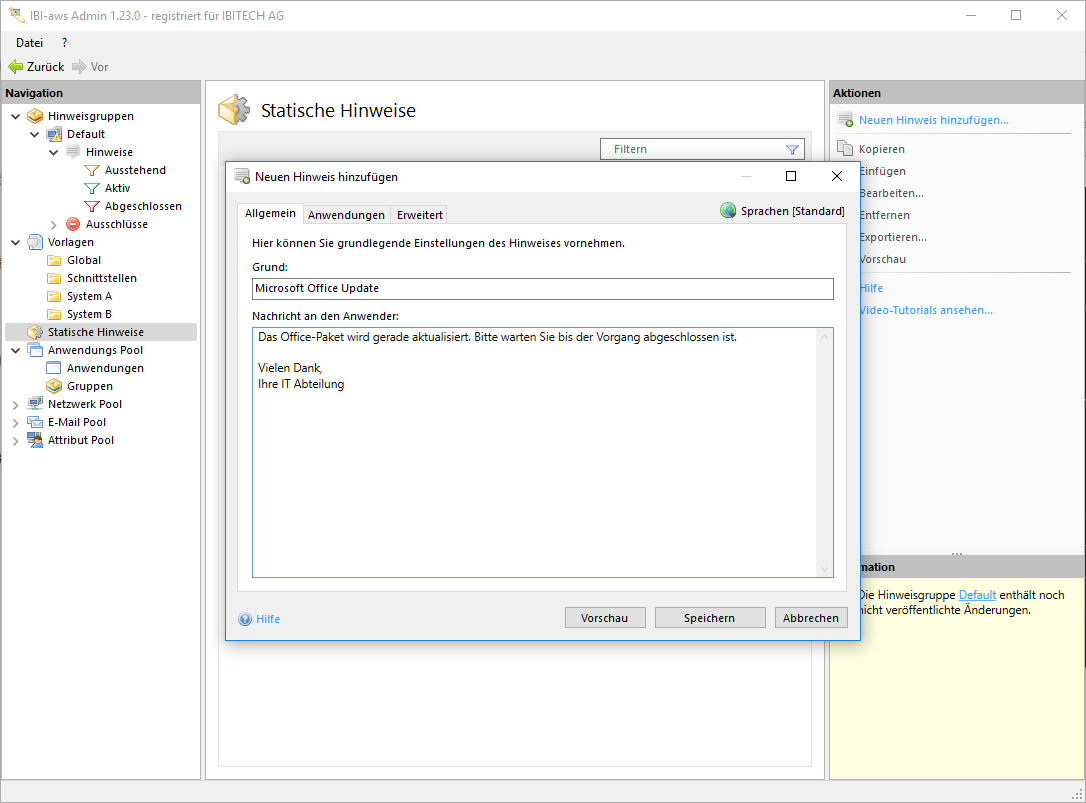
Task: Select the Aktiv green filter icon
Action: [x=92, y=188]
